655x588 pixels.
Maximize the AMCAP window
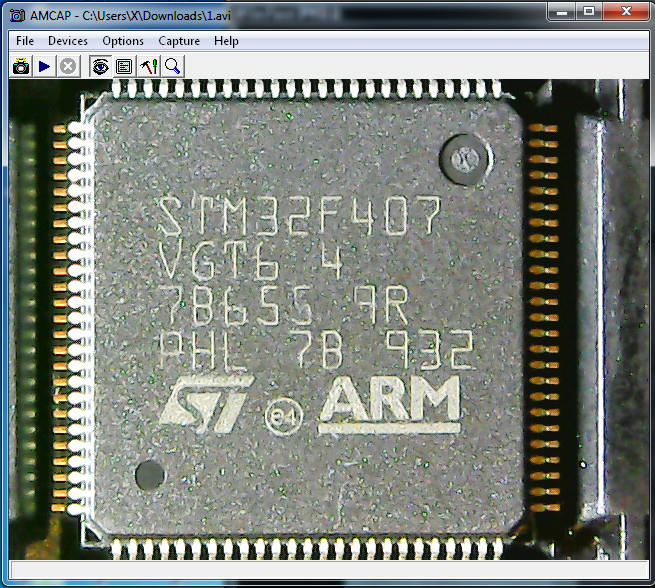point(589,12)
